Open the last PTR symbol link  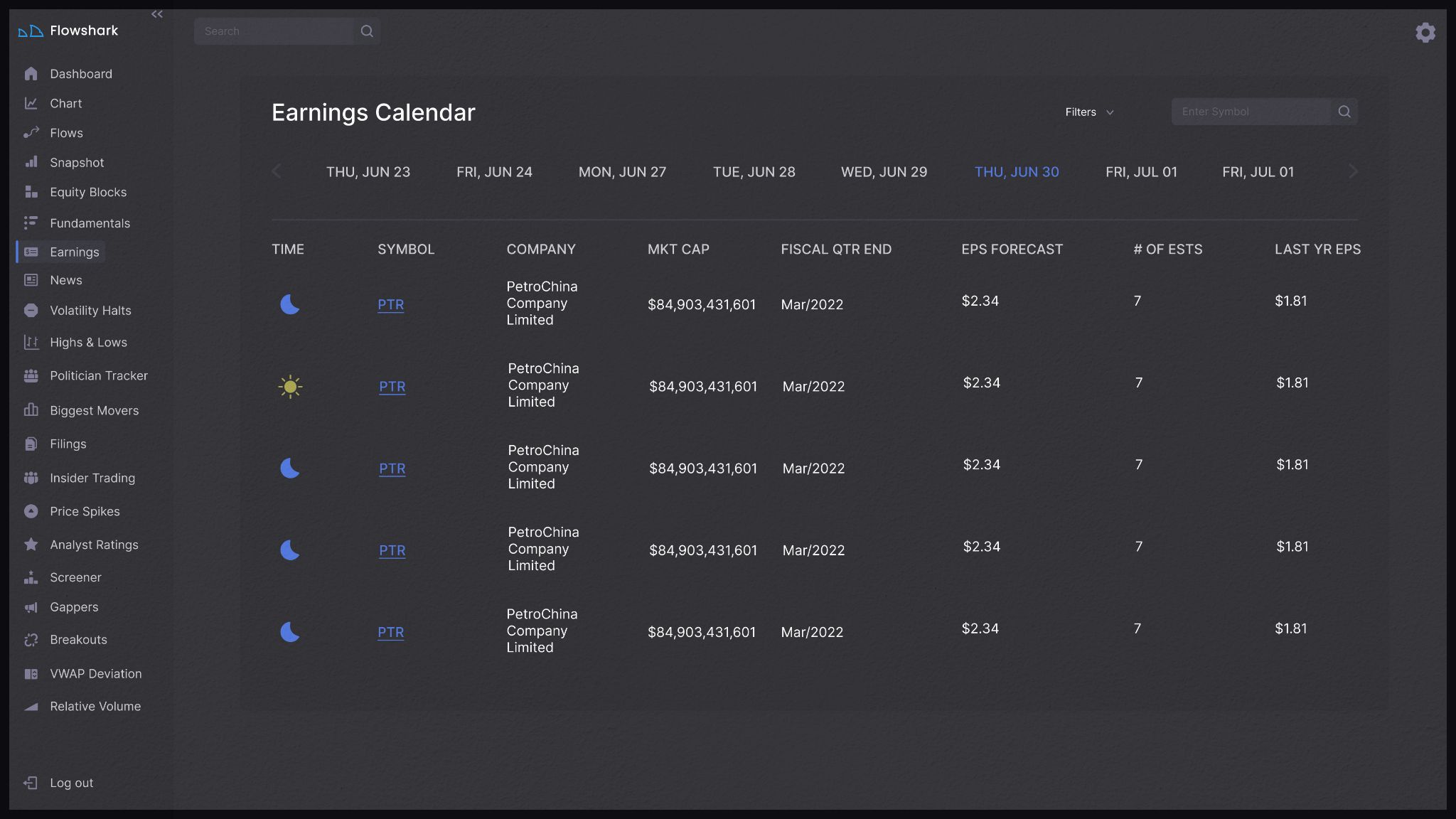[390, 633]
